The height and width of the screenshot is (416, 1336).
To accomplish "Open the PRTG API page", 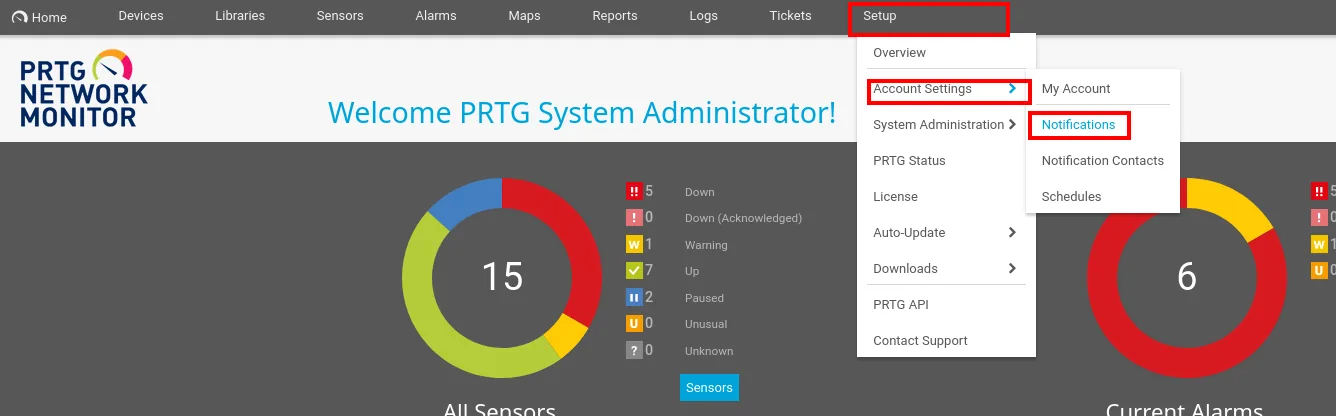I will (901, 304).
